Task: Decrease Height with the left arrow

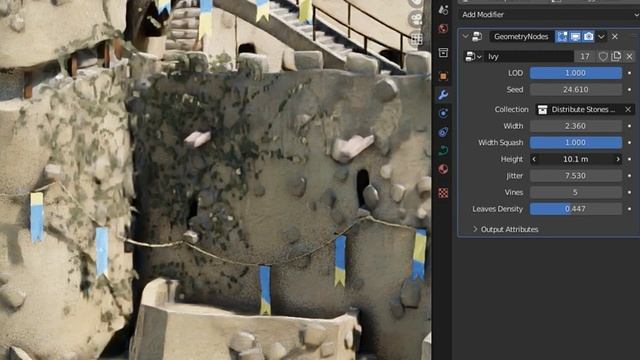Action: (x=534, y=159)
